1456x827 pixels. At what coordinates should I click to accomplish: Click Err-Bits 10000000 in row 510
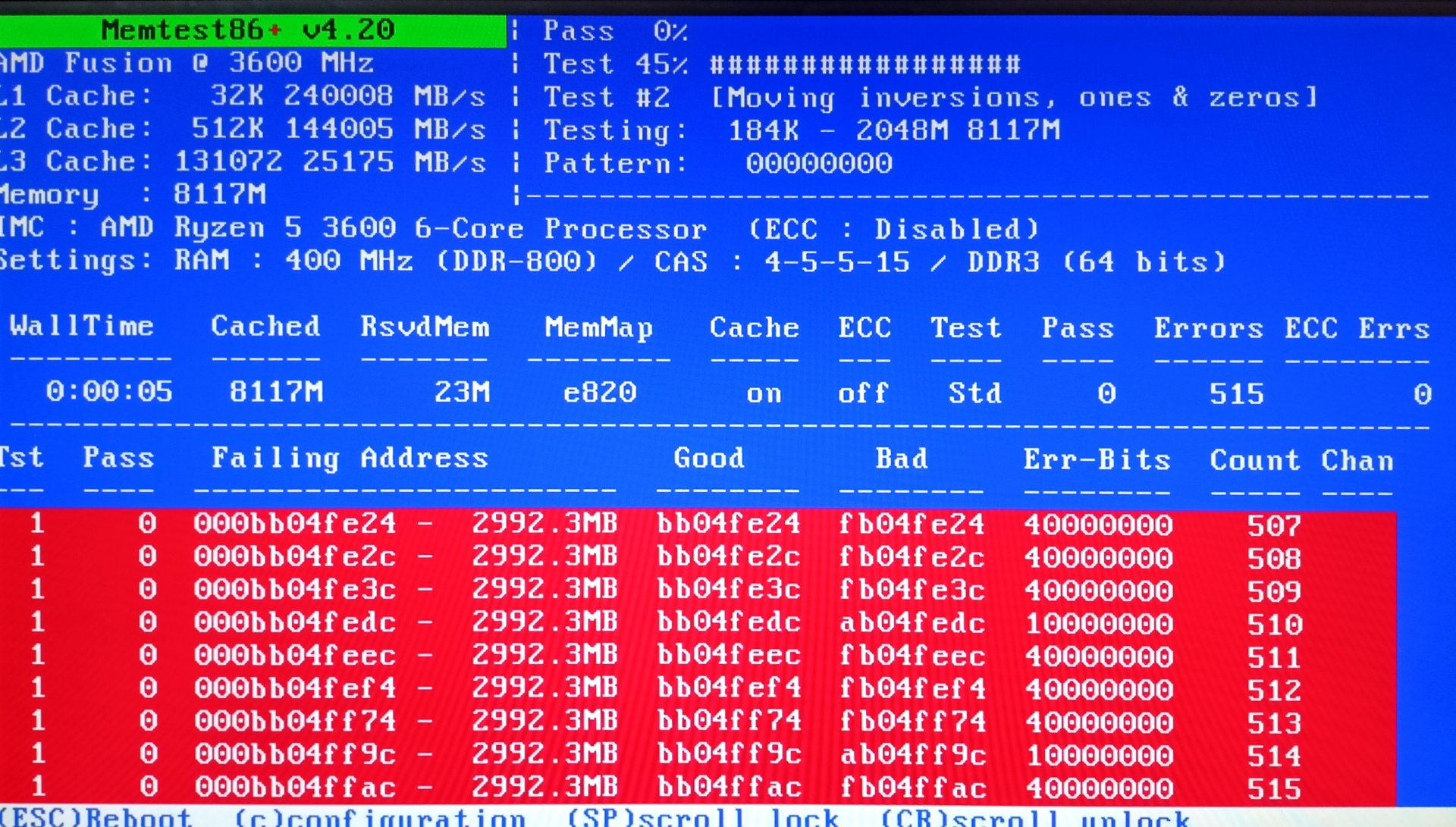[1099, 624]
